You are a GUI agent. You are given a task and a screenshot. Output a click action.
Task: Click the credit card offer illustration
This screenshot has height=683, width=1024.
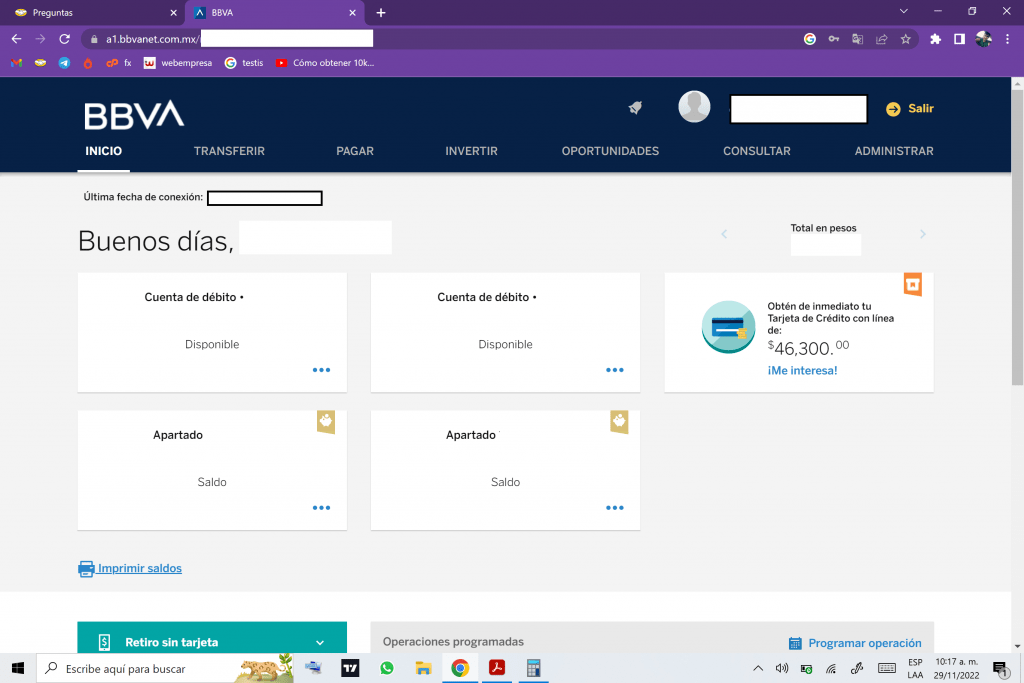(728, 326)
